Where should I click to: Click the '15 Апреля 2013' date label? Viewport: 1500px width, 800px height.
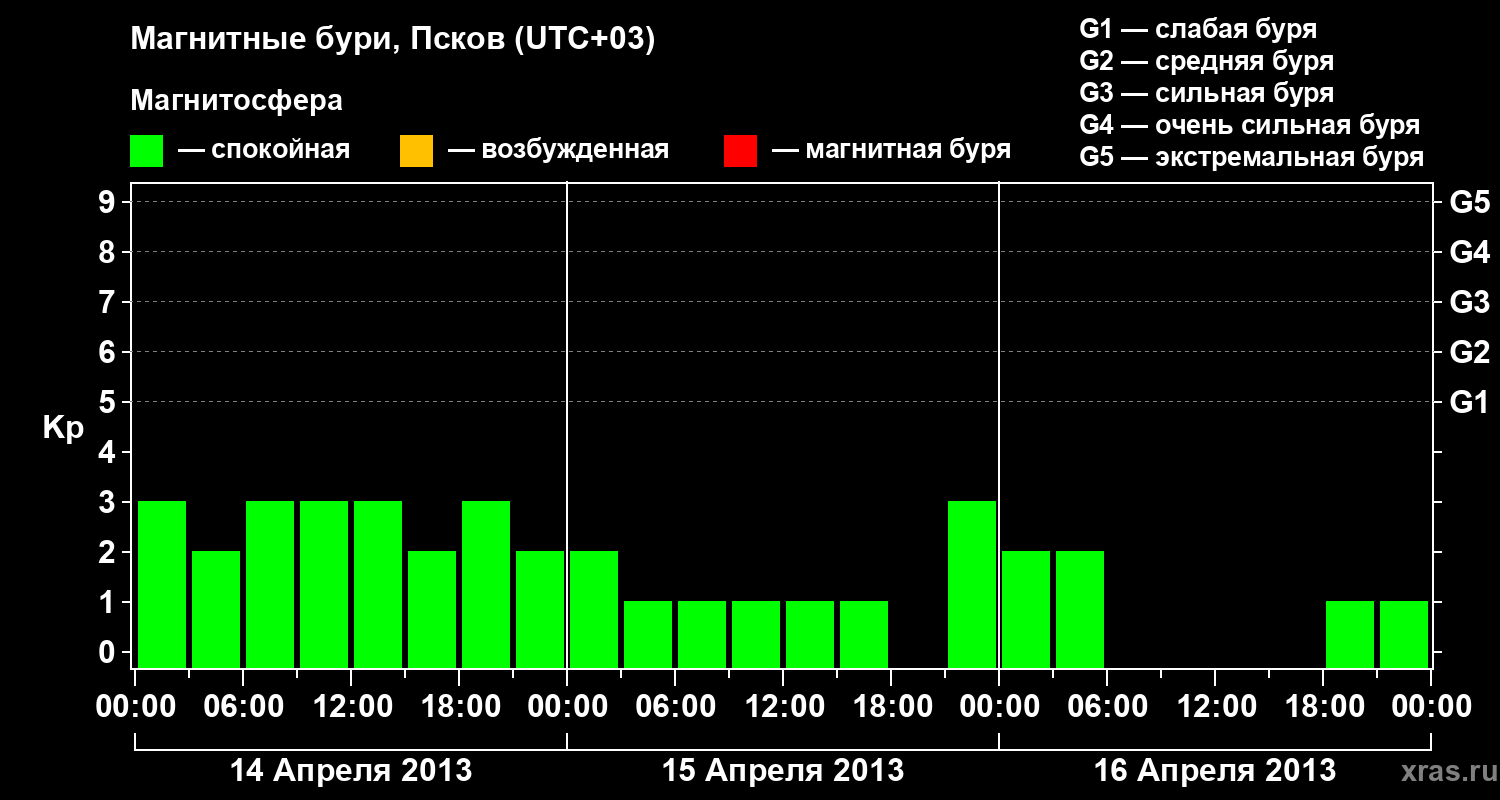783,770
